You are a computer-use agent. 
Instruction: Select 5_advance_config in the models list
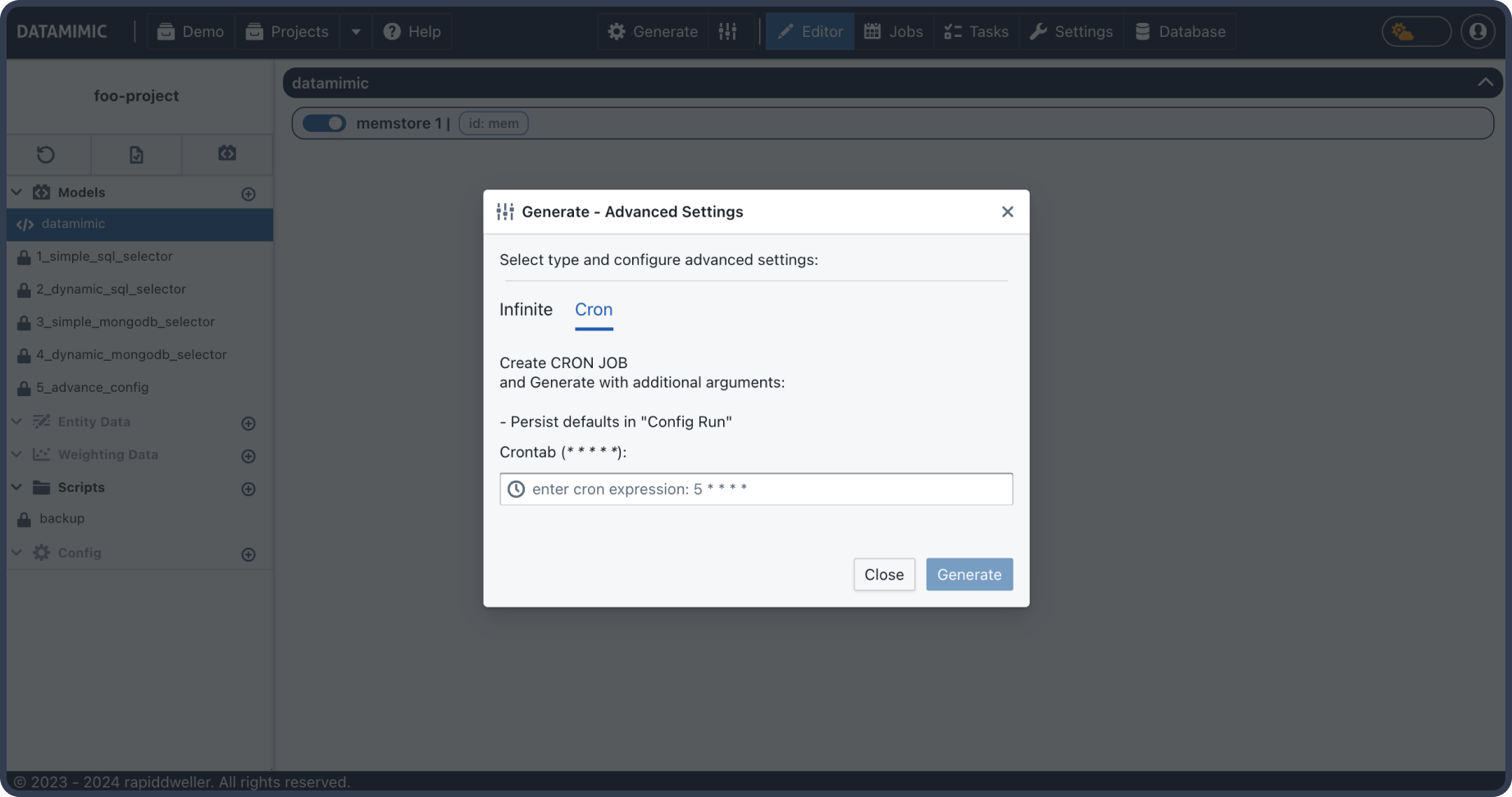click(92, 387)
